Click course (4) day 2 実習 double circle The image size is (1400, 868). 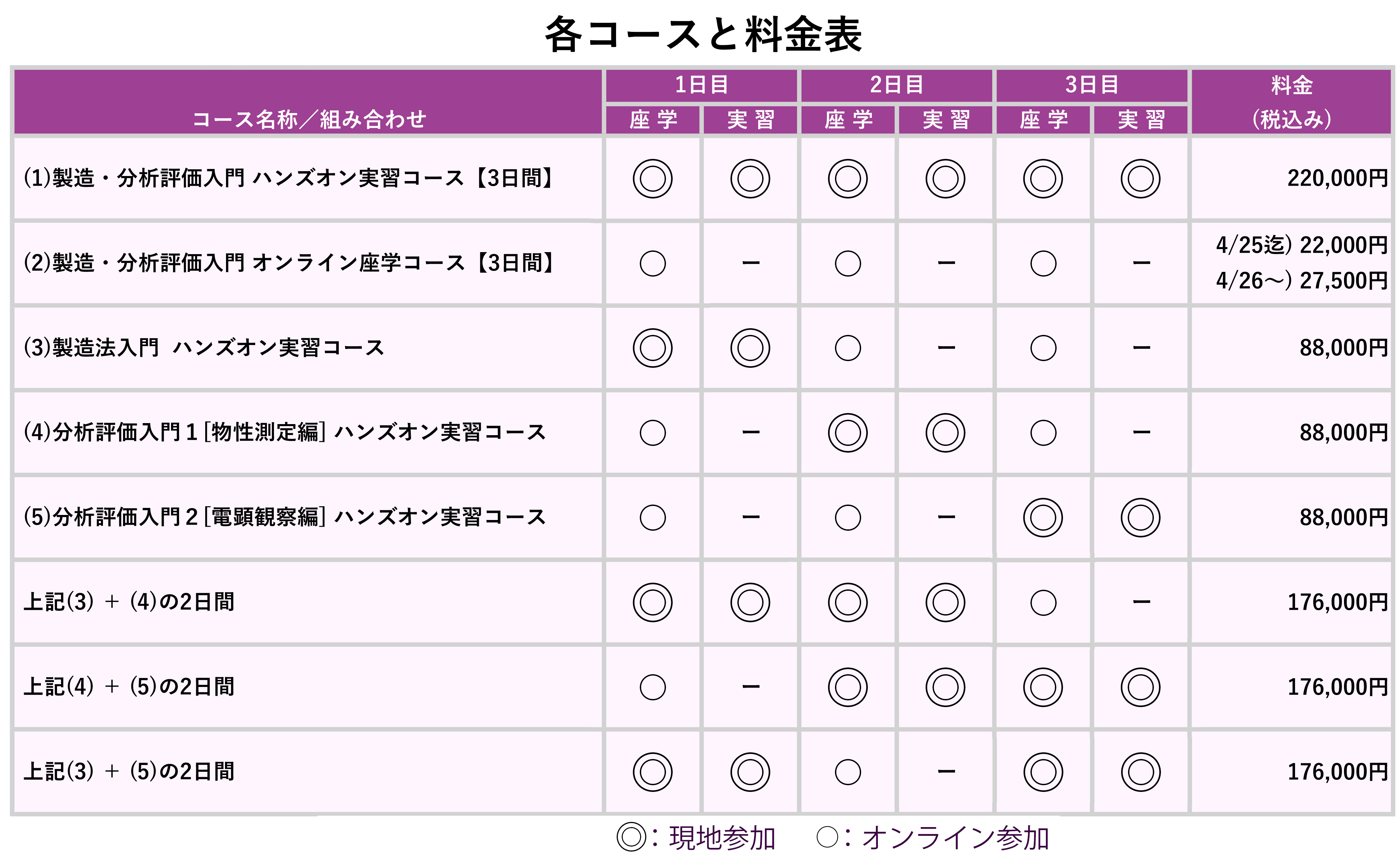[945, 432]
